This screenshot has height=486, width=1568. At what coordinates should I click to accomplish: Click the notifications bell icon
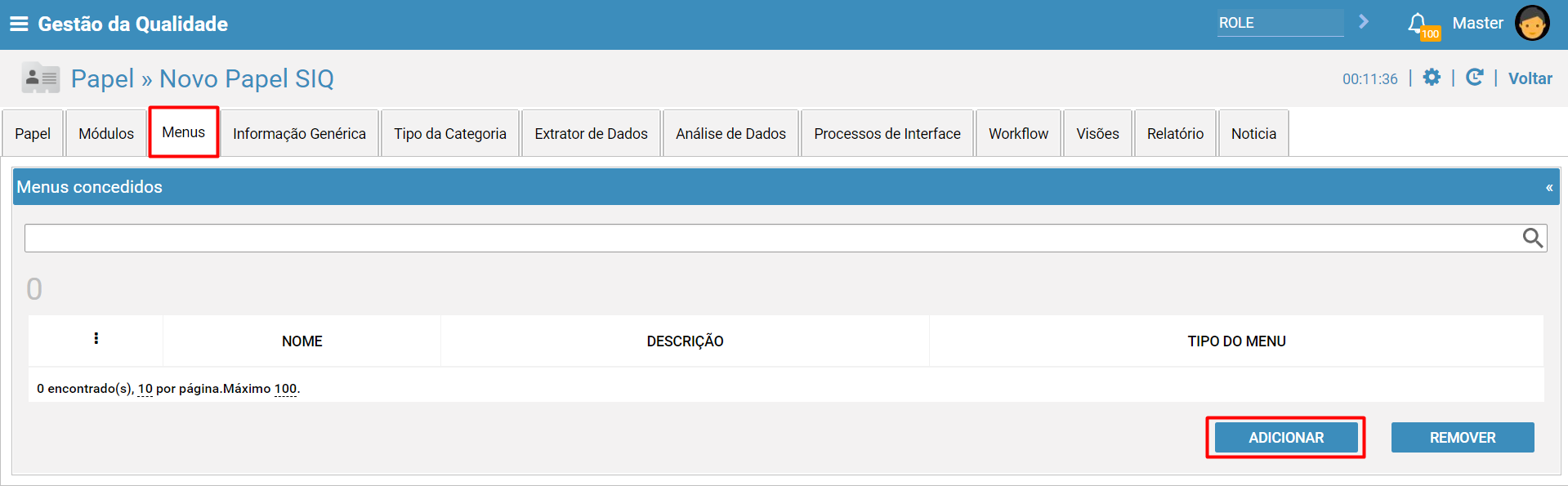click(x=1418, y=23)
